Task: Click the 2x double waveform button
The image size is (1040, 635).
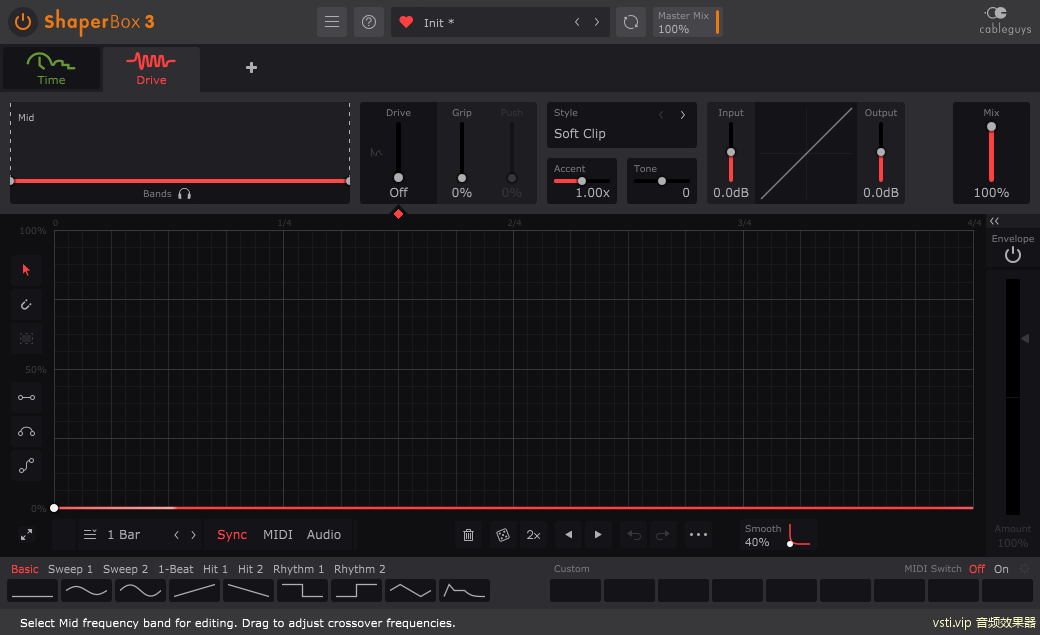Action: [533, 535]
